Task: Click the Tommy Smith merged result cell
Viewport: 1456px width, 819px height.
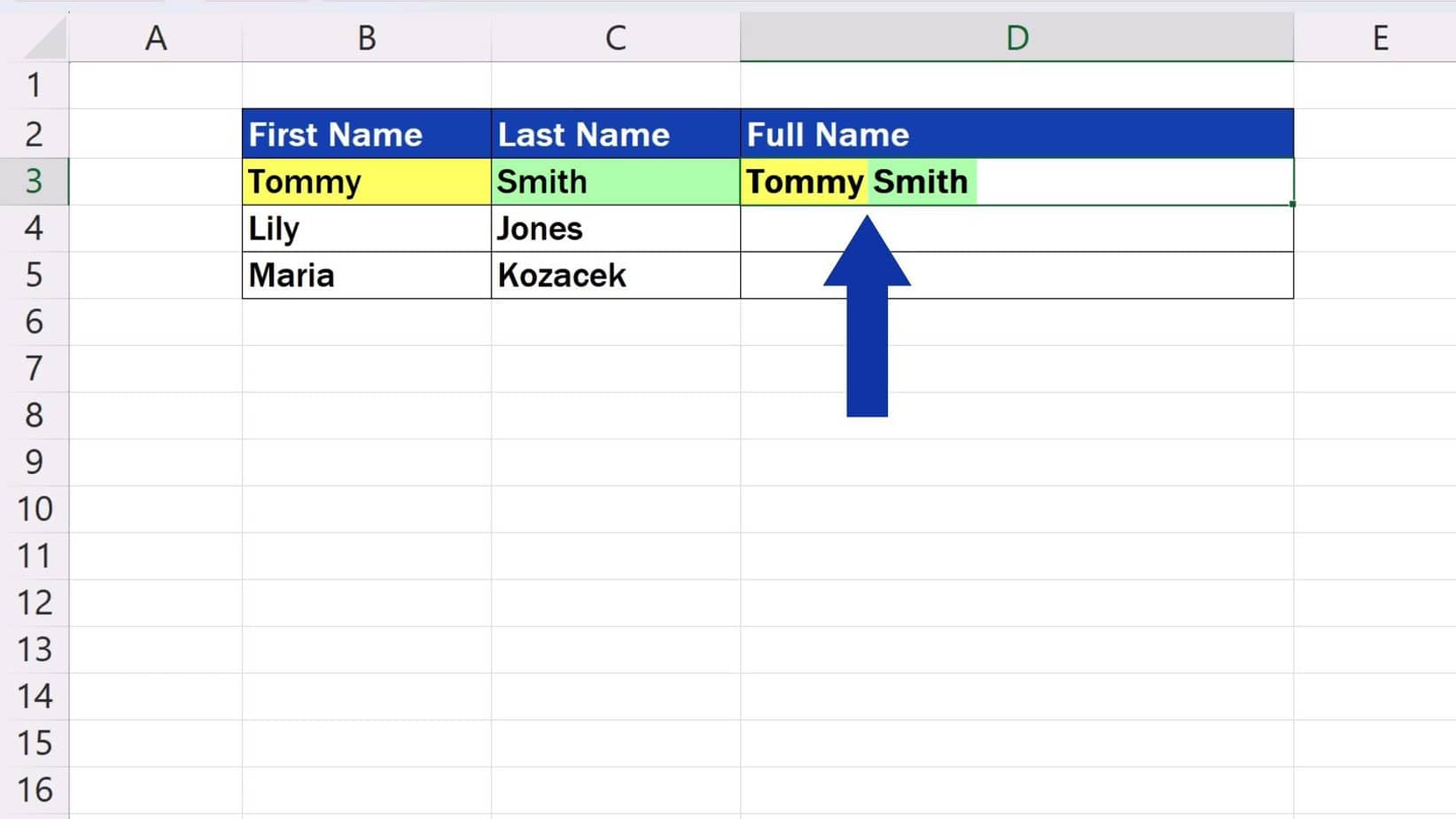Action: click(1016, 182)
